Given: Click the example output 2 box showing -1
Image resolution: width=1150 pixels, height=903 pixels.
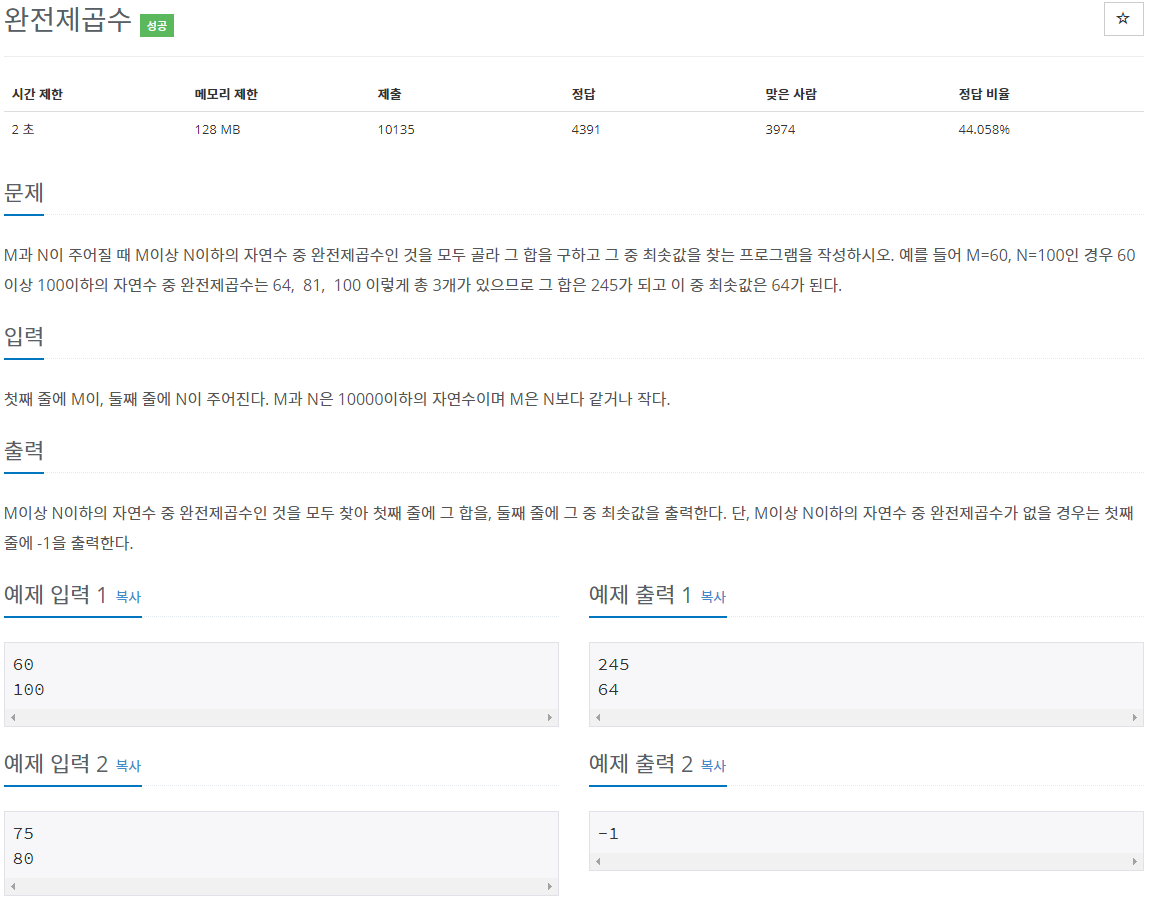Looking at the screenshot, I should [x=866, y=841].
